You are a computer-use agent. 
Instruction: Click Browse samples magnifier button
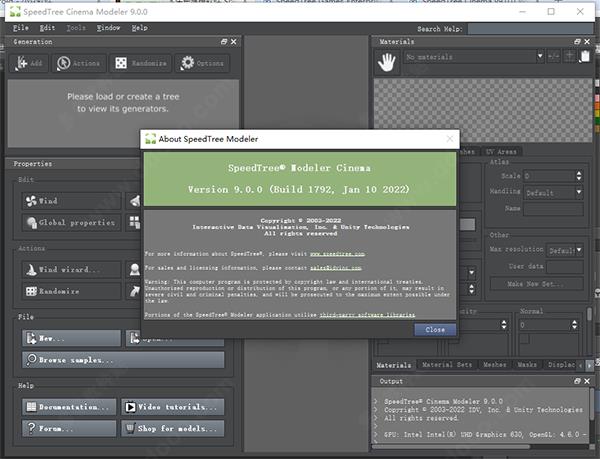(x=70, y=358)
